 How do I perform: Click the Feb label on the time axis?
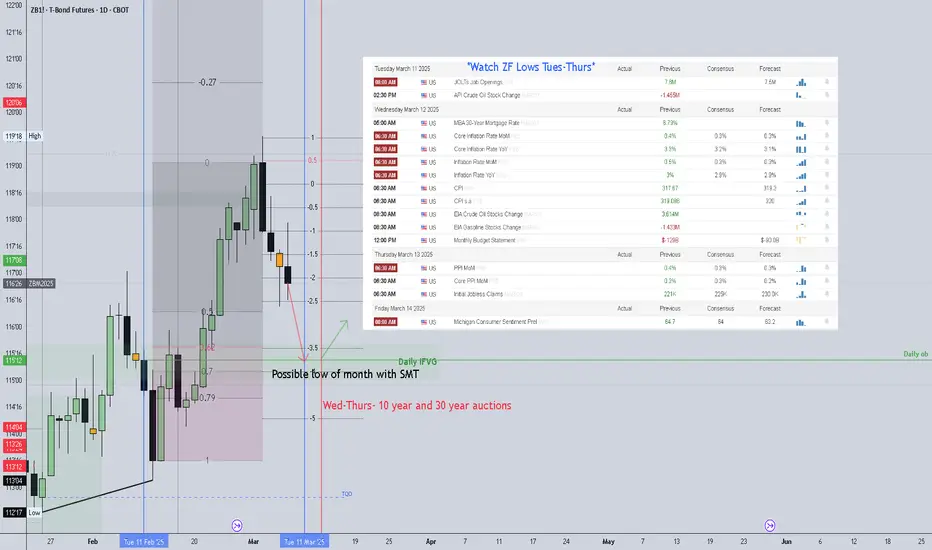(93, 542)
